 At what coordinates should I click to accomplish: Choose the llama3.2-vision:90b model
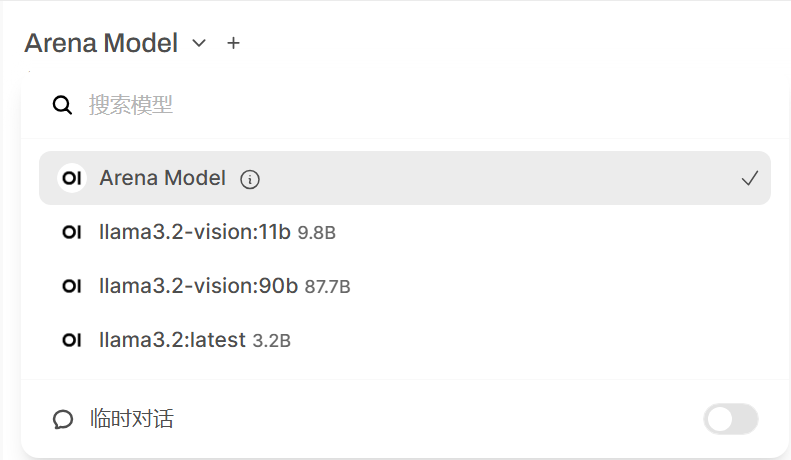pos(199,286)
